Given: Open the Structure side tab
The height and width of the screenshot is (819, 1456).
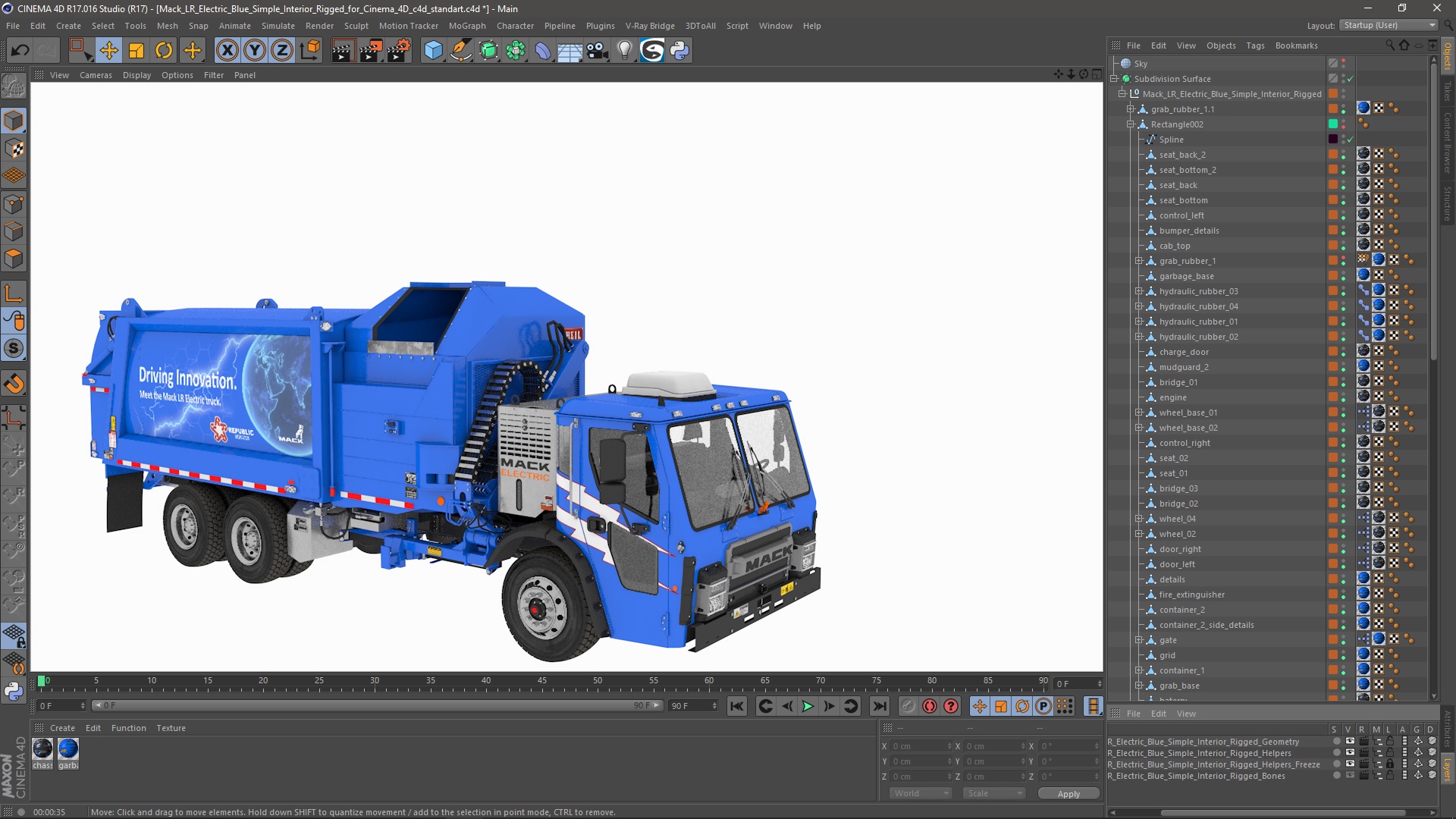Looking at the screenshot, I should (x=1448, y=203).
